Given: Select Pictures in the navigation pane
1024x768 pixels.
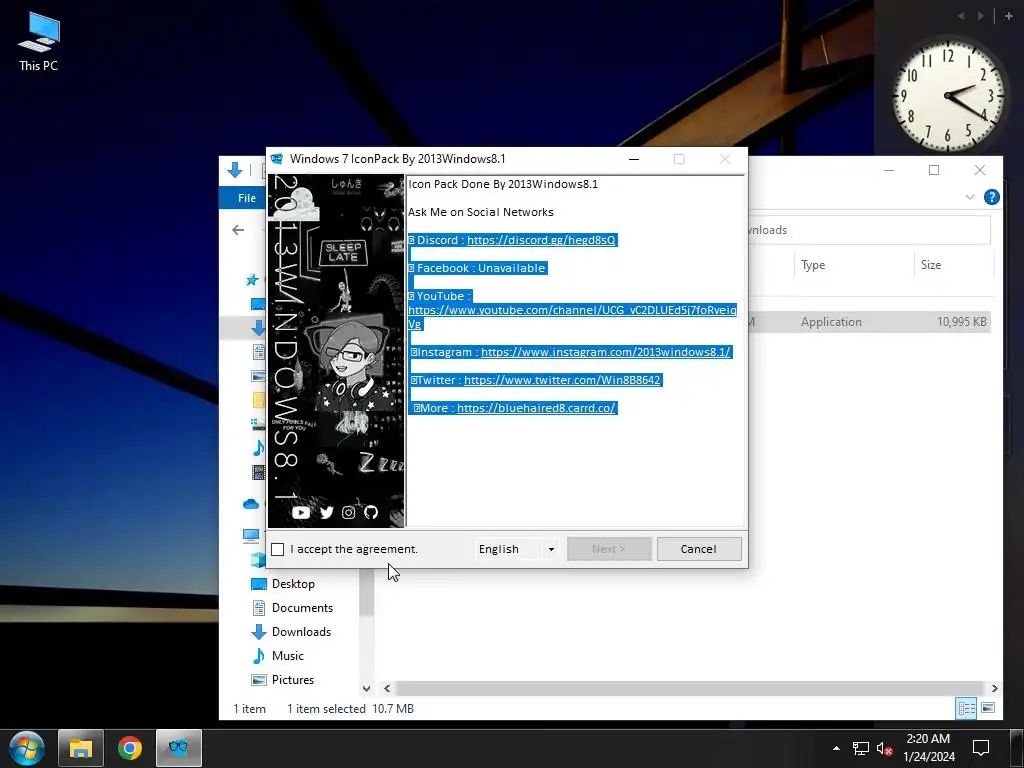Looking at the screenshot, I should (x=293, y=680).
